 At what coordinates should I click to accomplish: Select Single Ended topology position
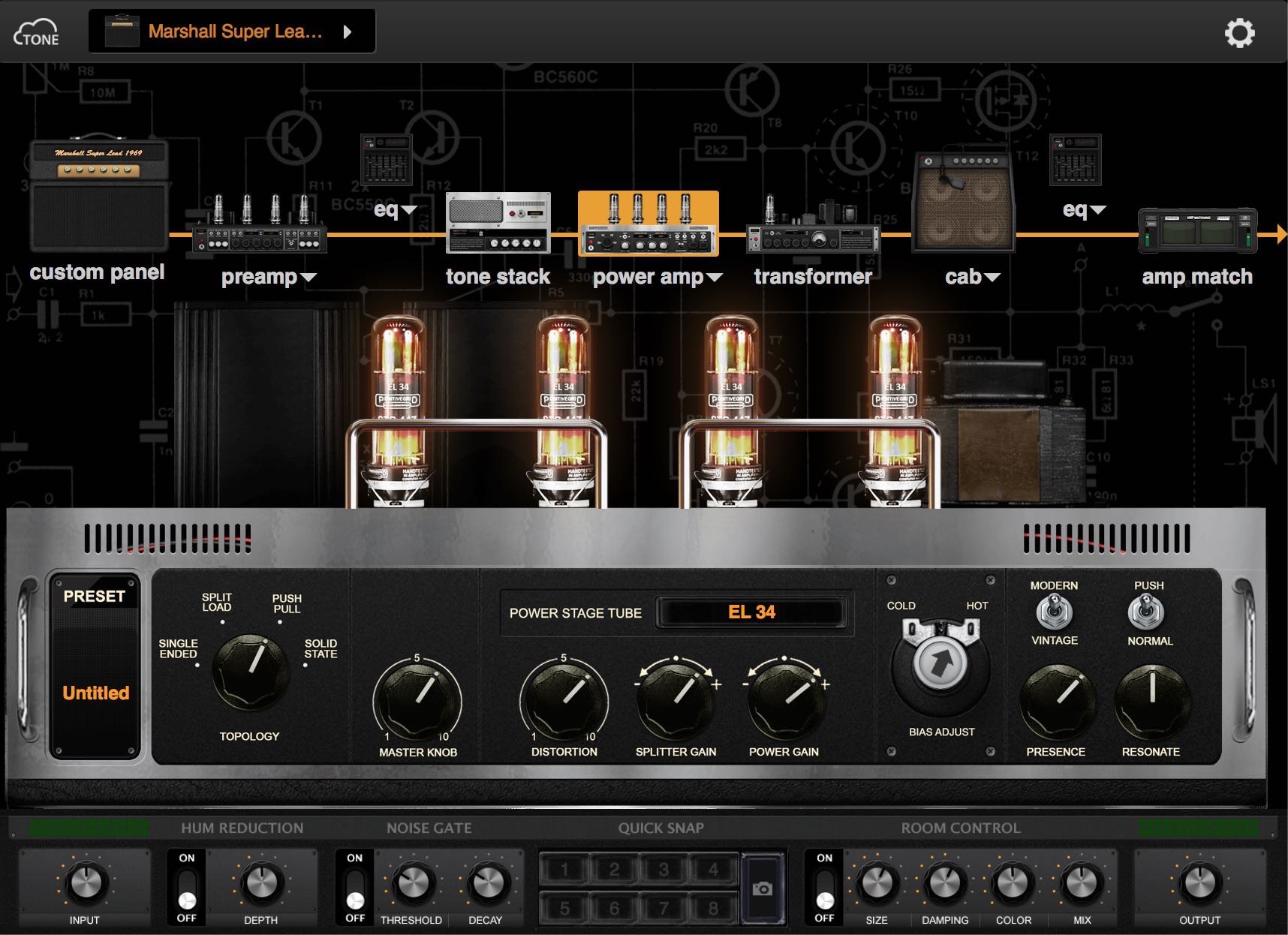(x=179, y=649)
